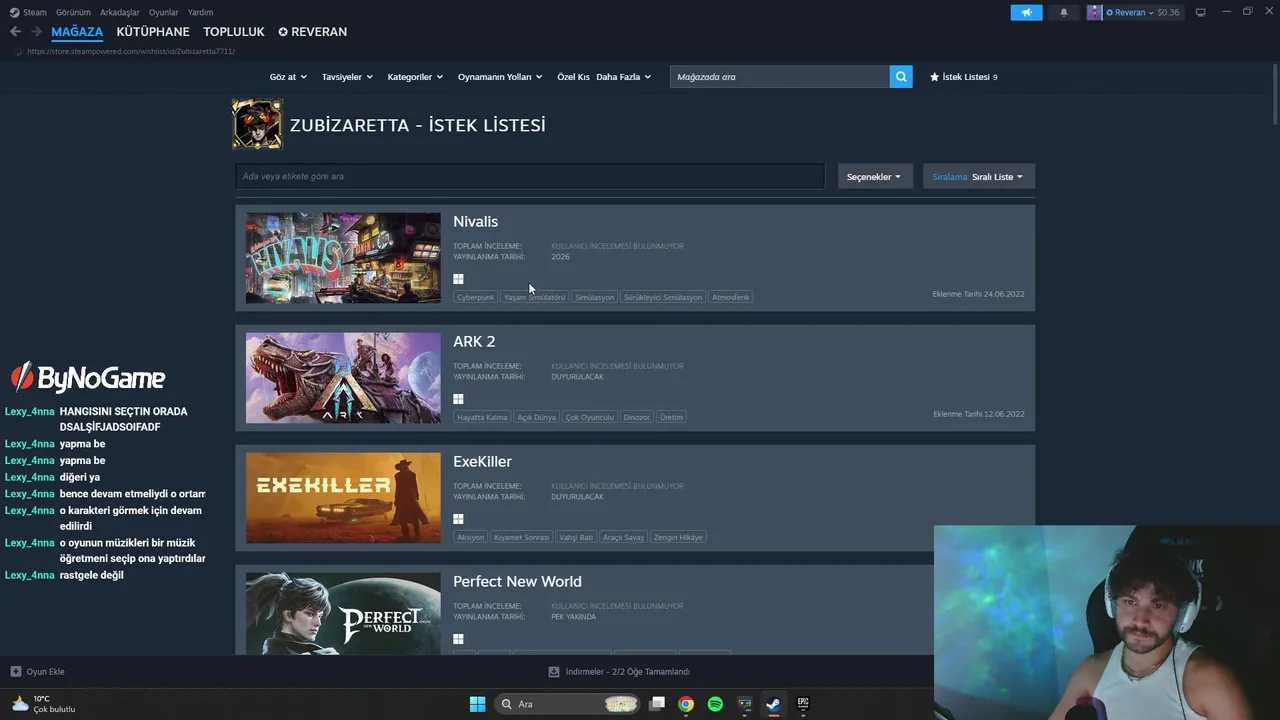This screenshot has height=720, width=1280.
Task: Open the Görünüm menu
Action: pyautogui.click(x=73, y=12)
